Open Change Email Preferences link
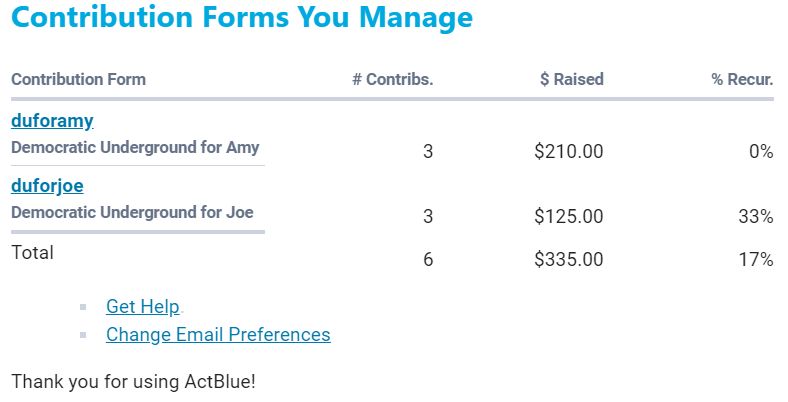 (x=218, y=334)
